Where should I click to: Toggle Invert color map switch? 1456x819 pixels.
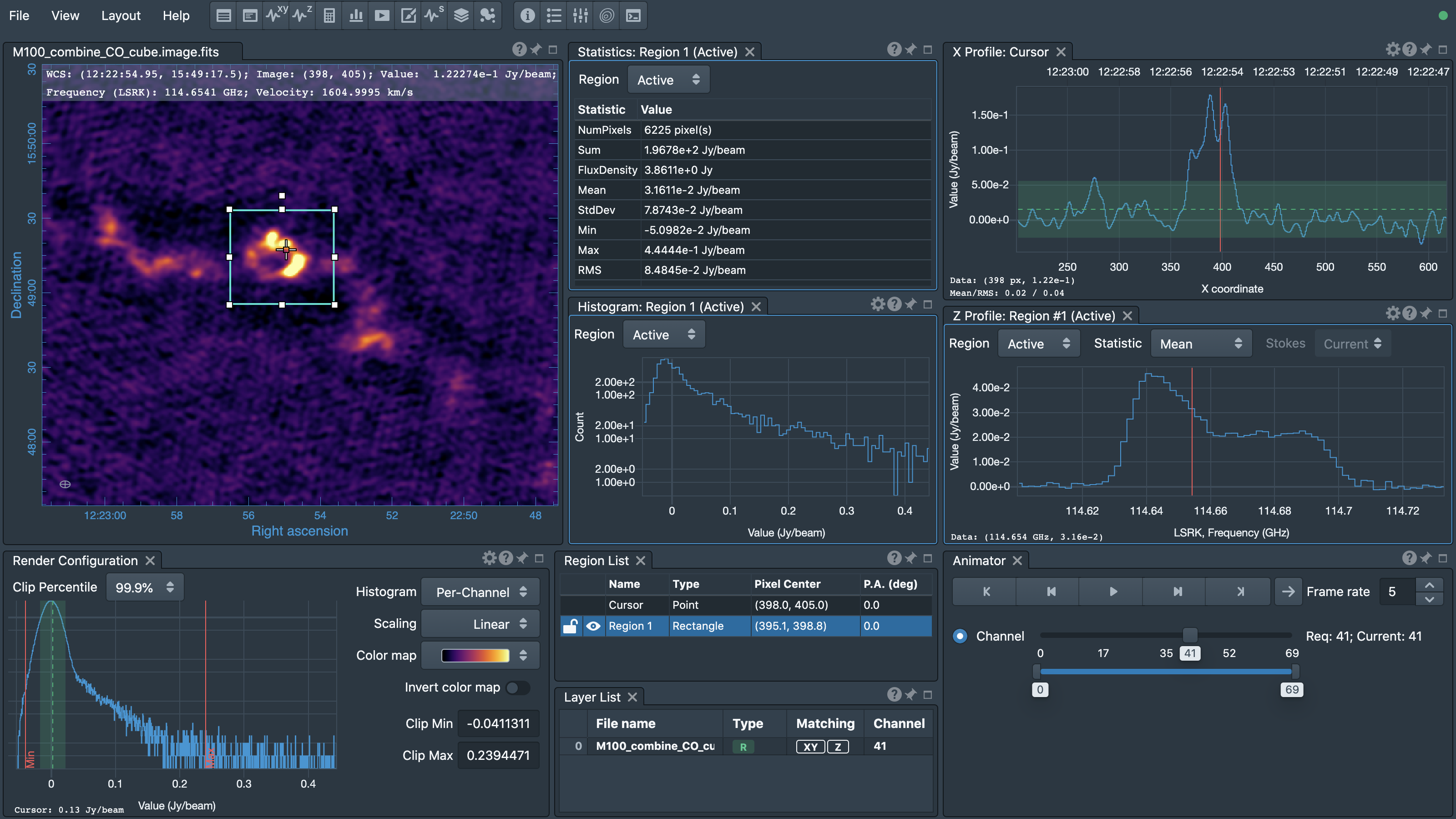coord(518,688)
